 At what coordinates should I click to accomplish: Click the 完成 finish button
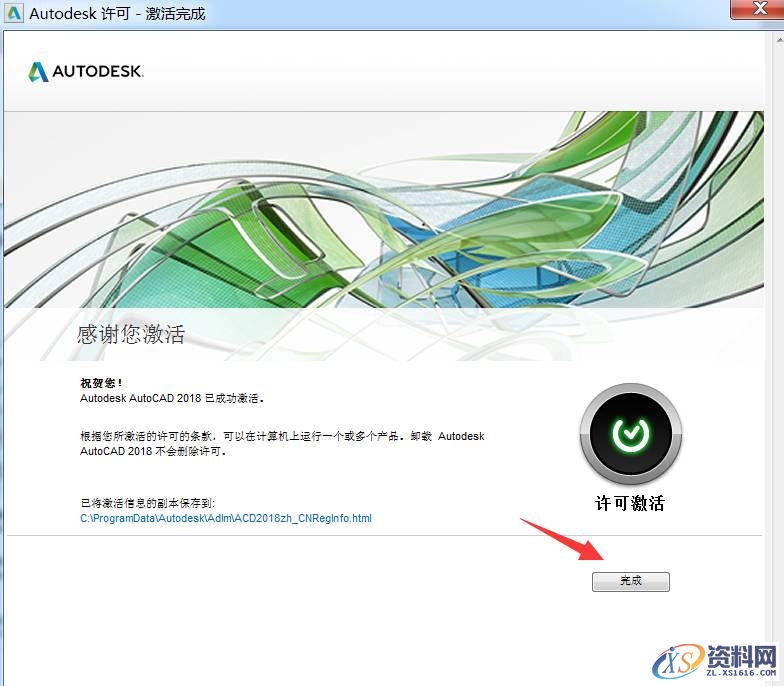[x=630, y=582]
